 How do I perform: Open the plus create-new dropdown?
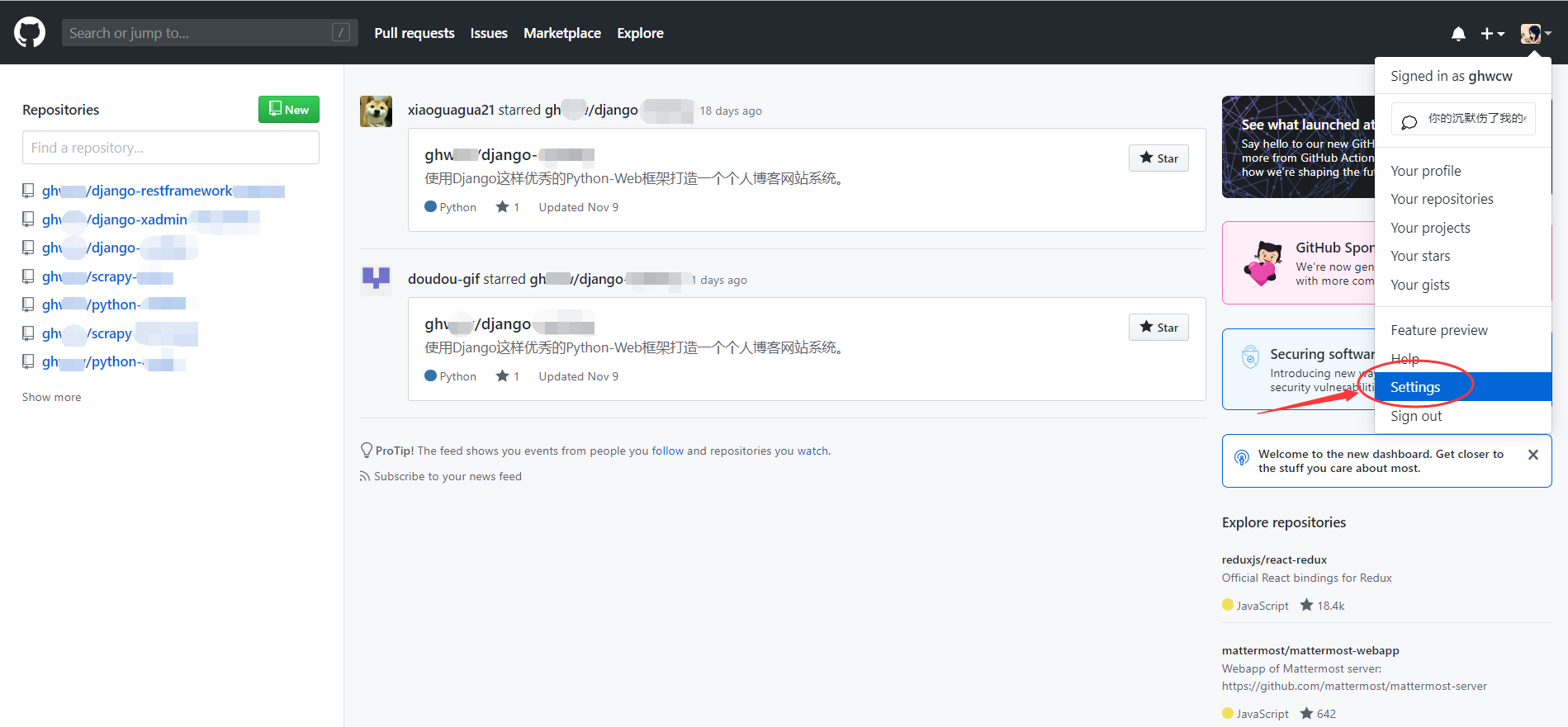pyautogui.click(x=1492, y=34)
